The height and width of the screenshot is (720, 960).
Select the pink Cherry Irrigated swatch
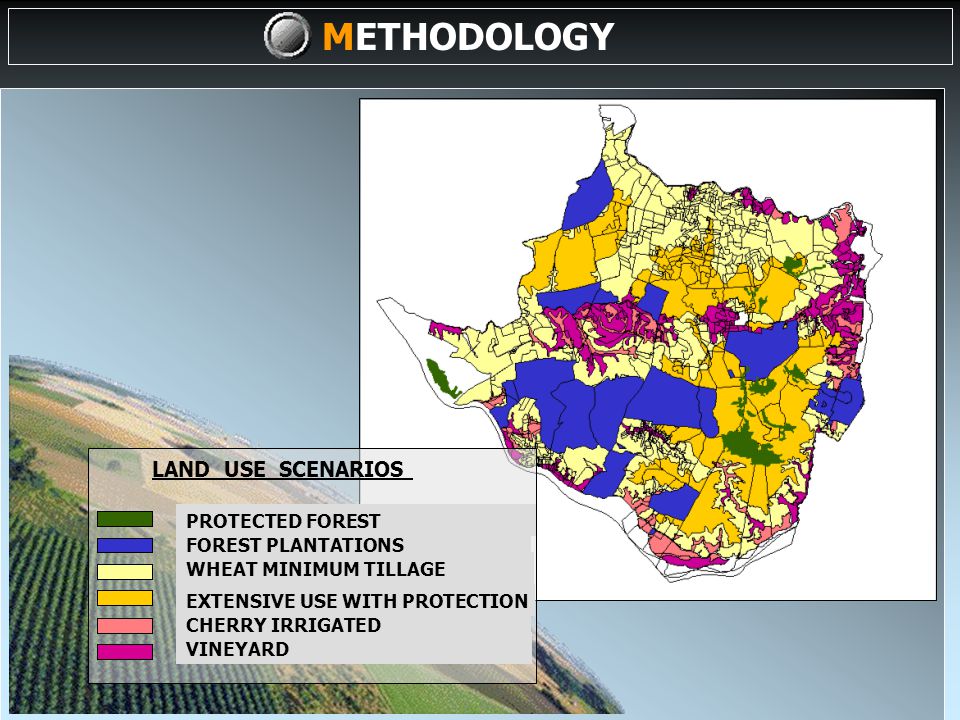pyautogui.click(x=125, y=626)
